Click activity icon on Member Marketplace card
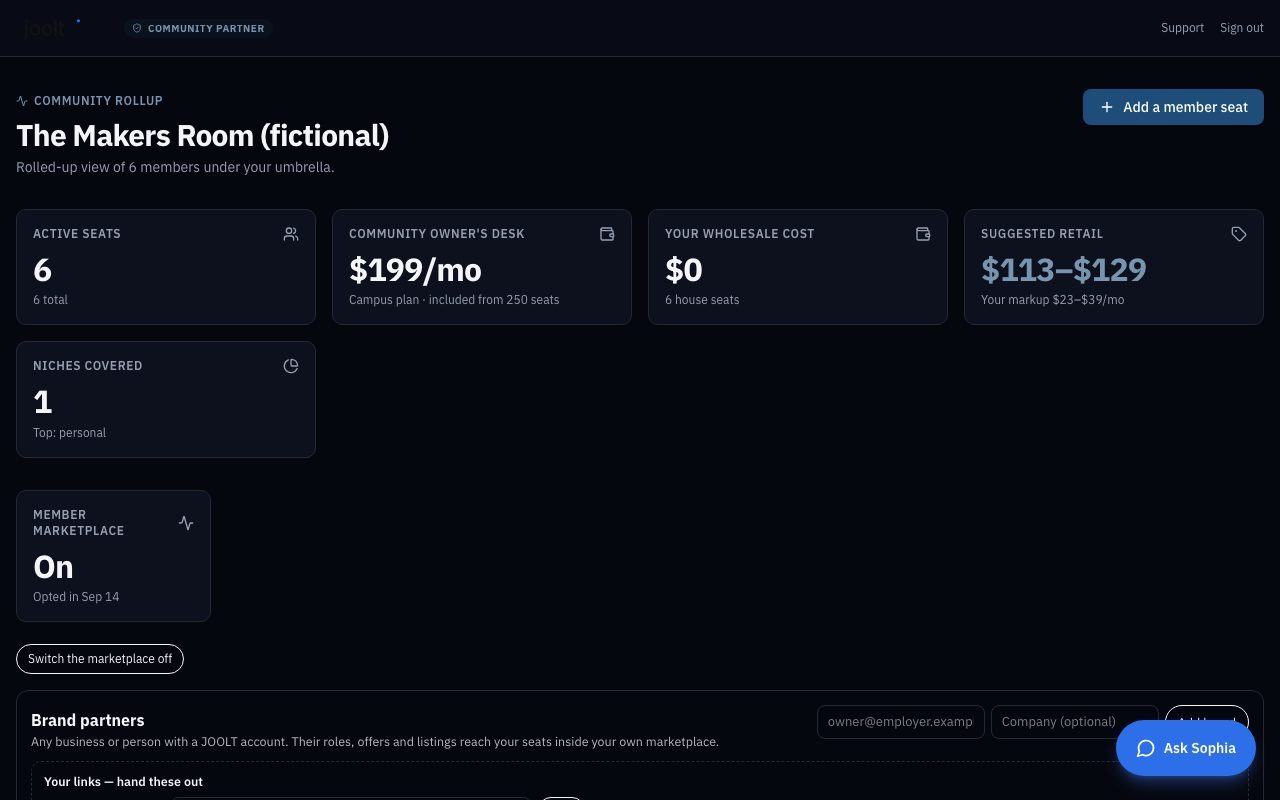 click(186, 523)
